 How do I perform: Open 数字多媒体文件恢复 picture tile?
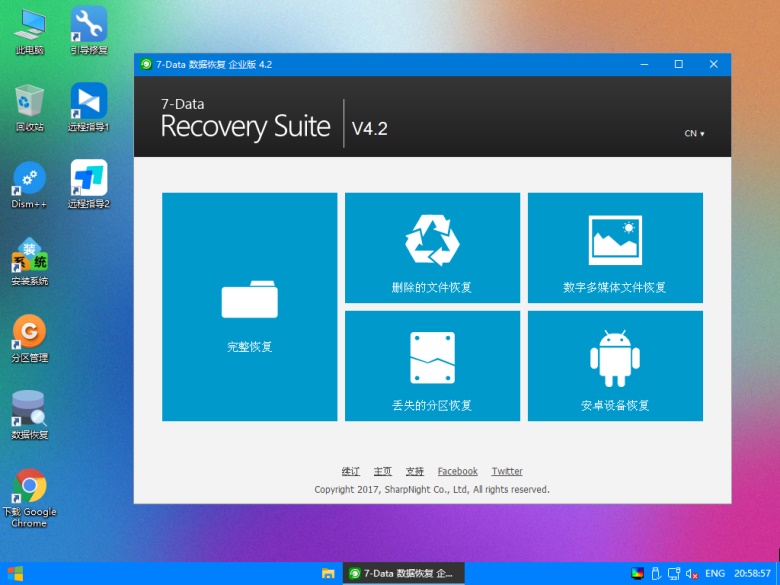(615, 248)
